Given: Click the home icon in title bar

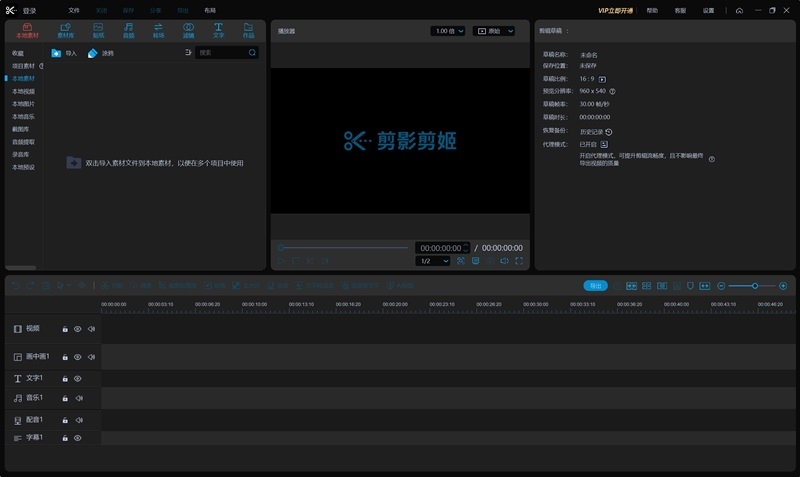Looking at the screenshot, I should [739, 10].
